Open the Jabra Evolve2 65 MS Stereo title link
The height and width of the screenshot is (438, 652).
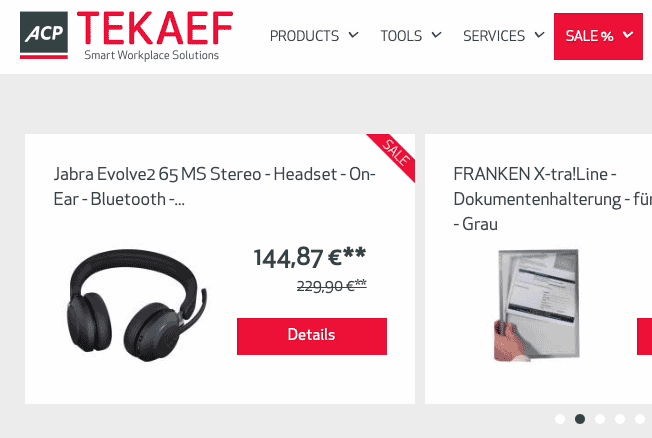[215, 186]
